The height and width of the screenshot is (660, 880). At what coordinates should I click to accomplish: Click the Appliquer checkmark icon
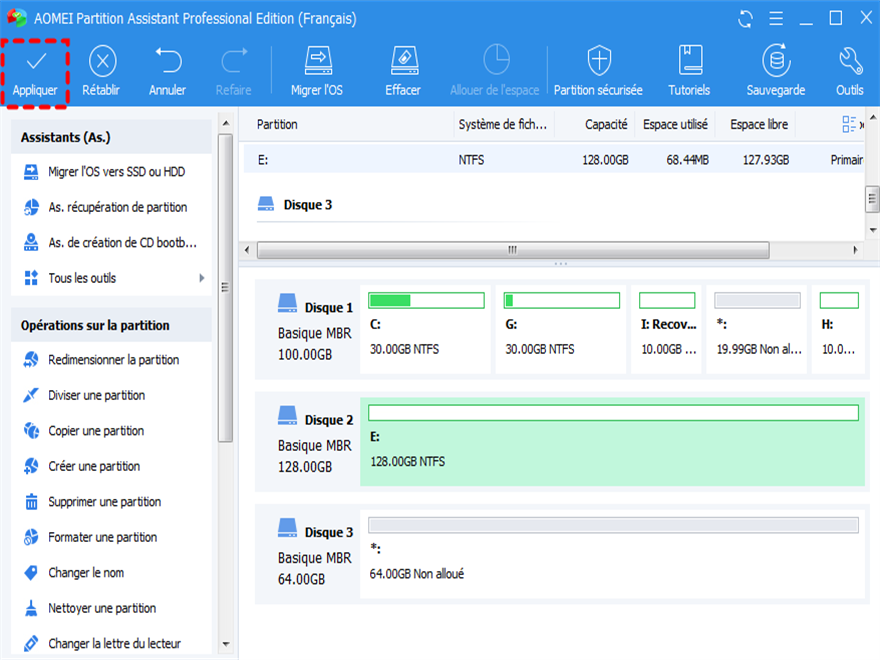35,63
